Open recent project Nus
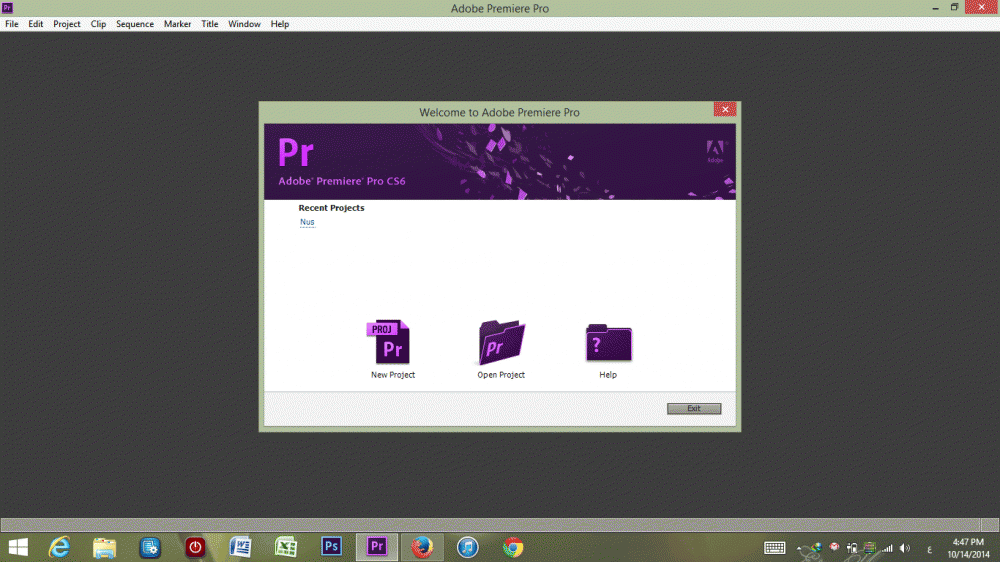The height and width of the screenshot is (562, 1000). pos(307,222)
